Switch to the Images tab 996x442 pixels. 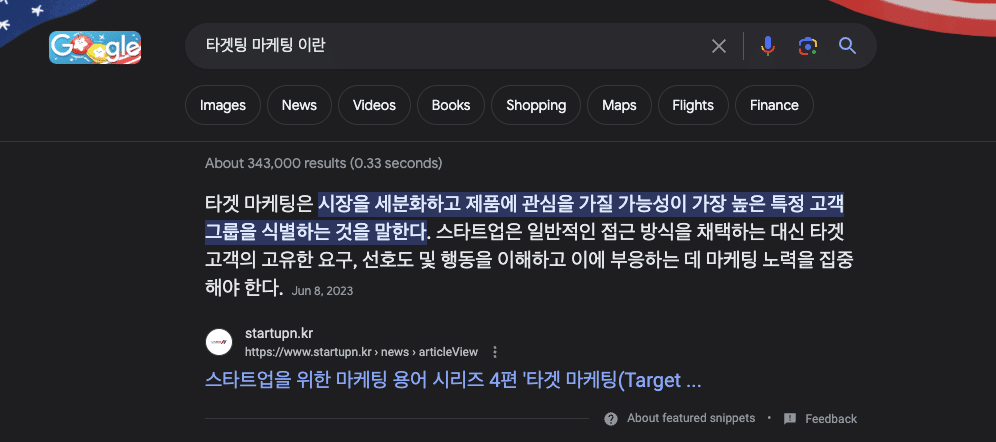click(223, 105)
